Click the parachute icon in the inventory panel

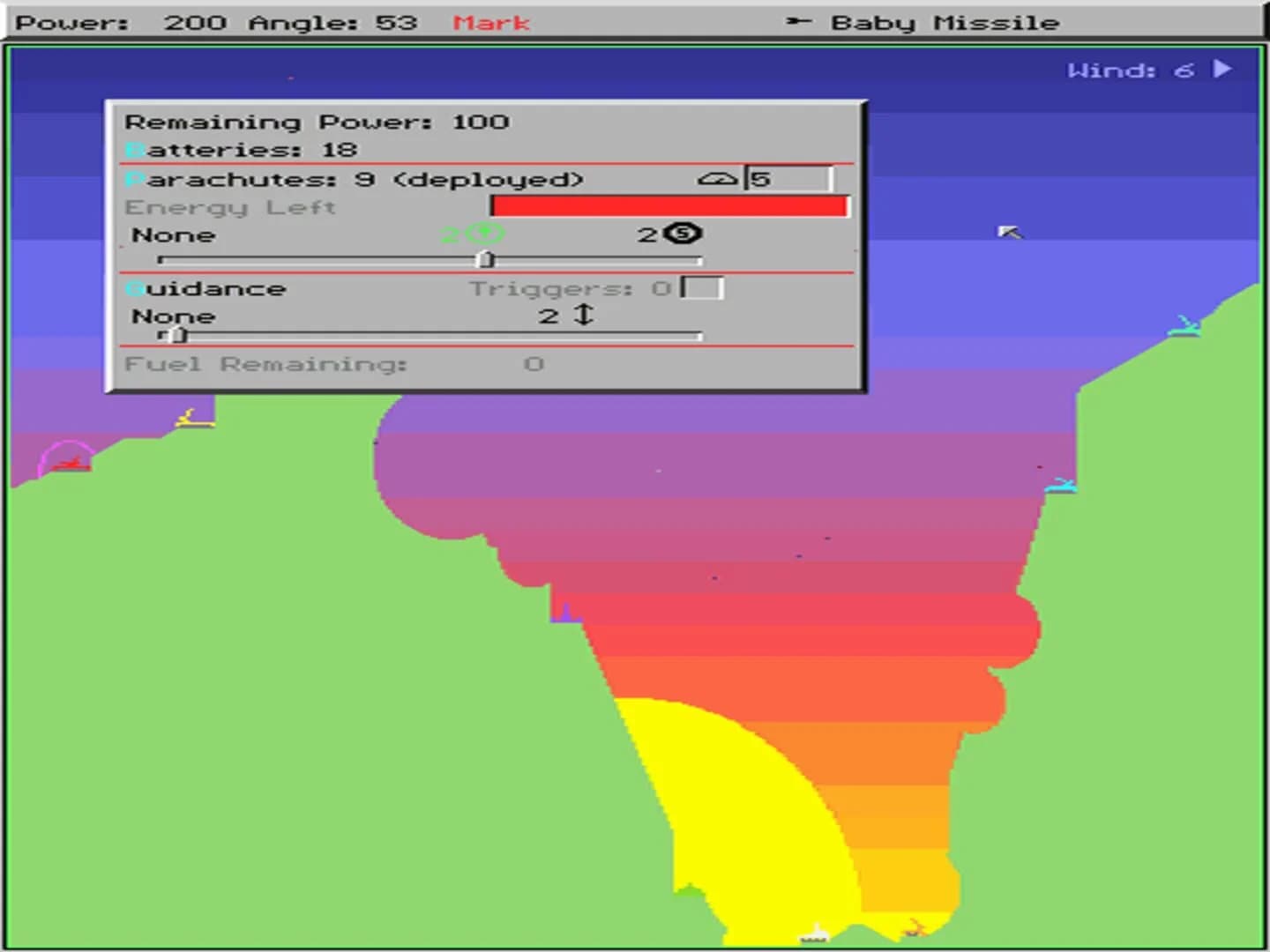coord(720,177)
